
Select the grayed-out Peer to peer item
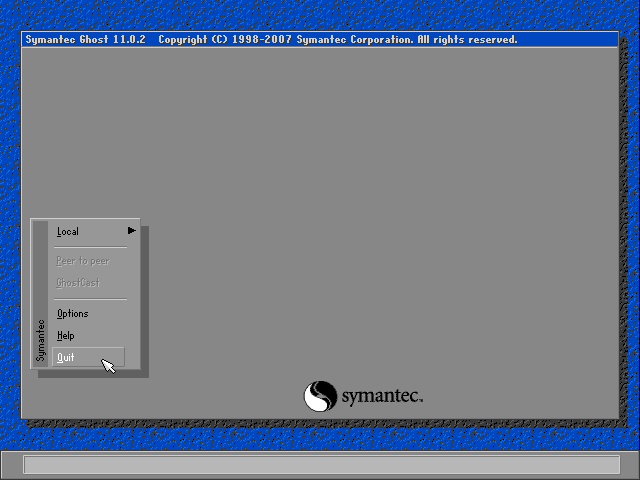(83, 261)
